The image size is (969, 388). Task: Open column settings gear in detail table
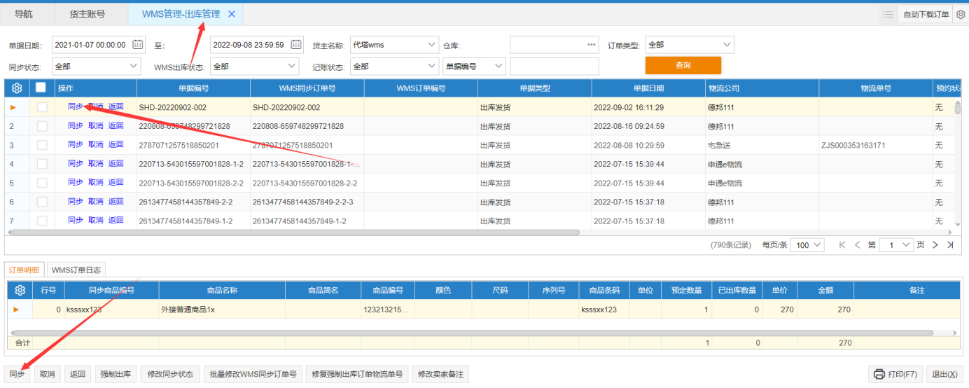click(19, 290)
